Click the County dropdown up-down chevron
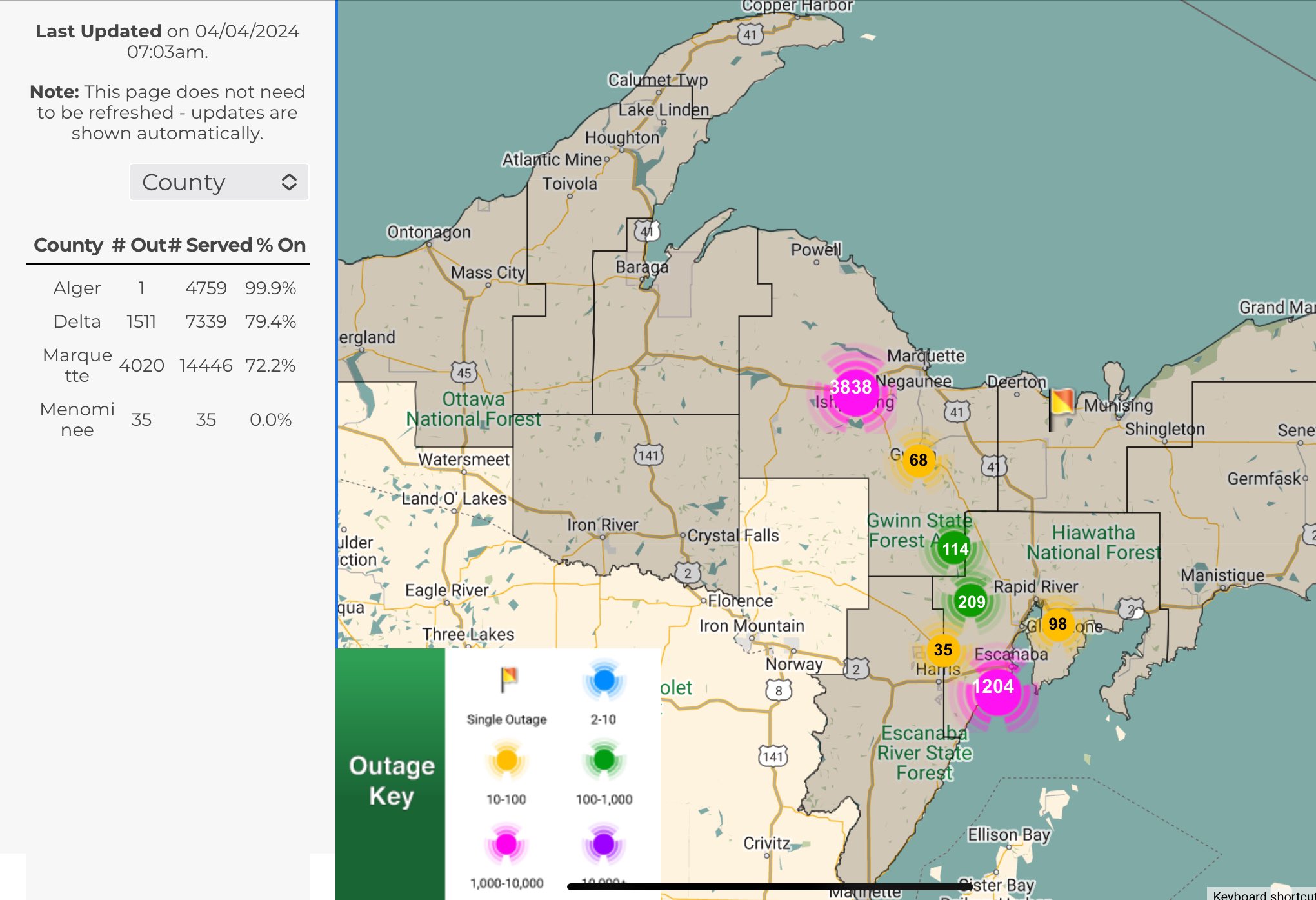This screenshot has width=1316, height=900. click(x=289, y=183)
